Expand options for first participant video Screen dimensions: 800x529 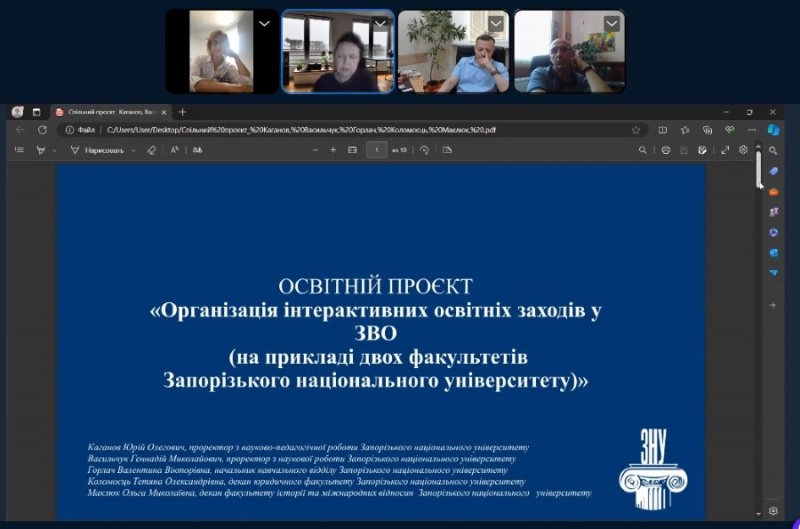click(264, 23)
